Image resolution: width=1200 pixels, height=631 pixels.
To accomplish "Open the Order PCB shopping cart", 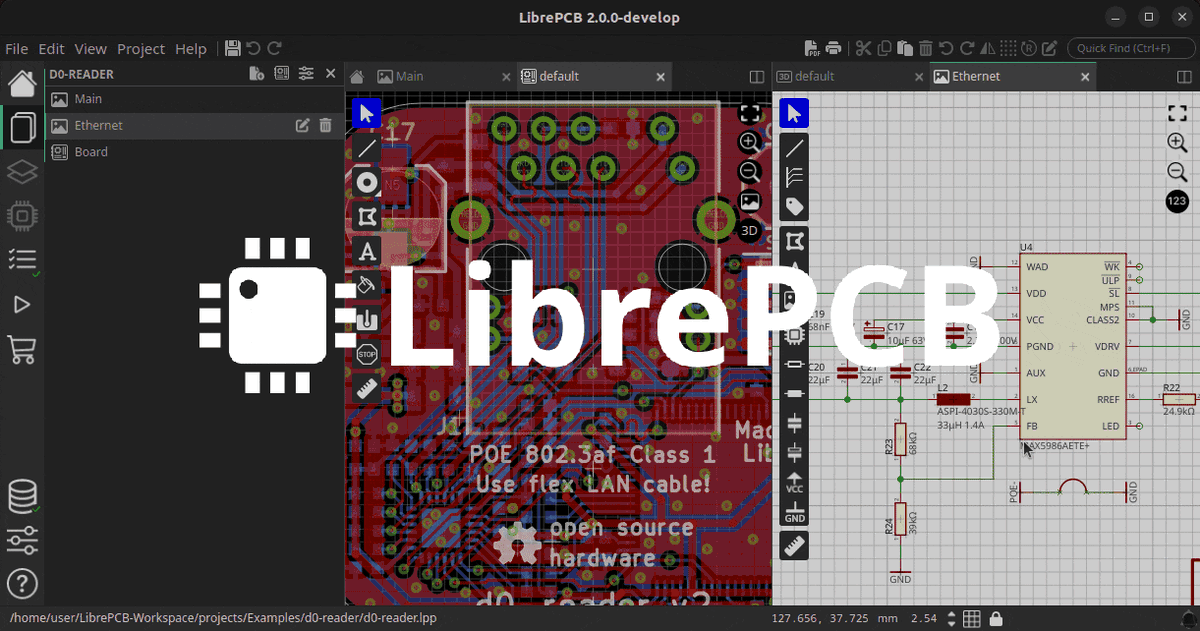I will pos(22,349).
